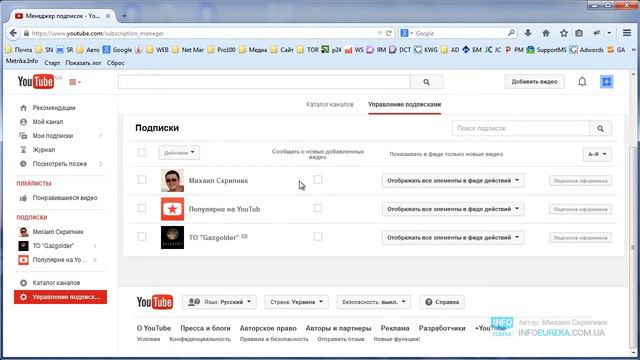Open search engine selector in Google box

(x=407, y=33)
